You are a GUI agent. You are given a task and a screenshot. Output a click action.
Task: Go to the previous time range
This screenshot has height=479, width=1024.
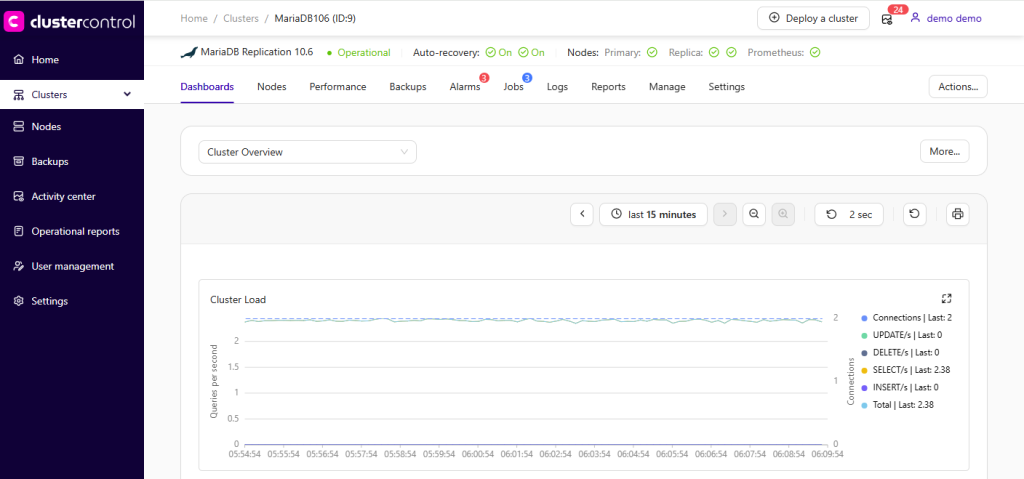point(581,214)
